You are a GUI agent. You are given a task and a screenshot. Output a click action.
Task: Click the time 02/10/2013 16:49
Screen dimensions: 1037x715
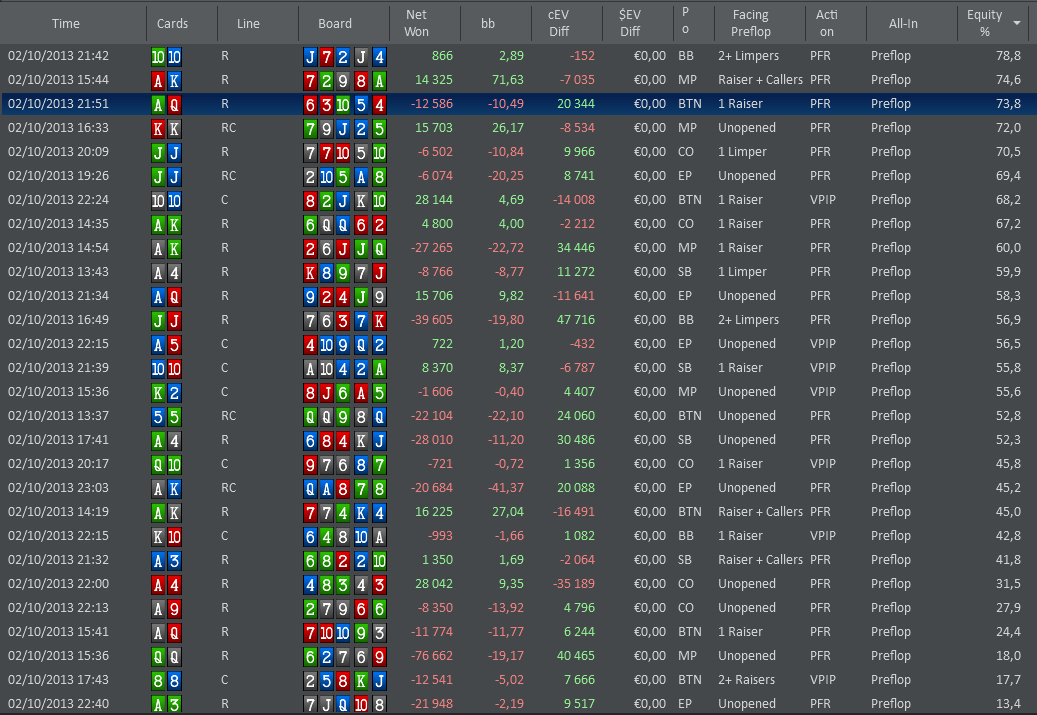[58, 319]
